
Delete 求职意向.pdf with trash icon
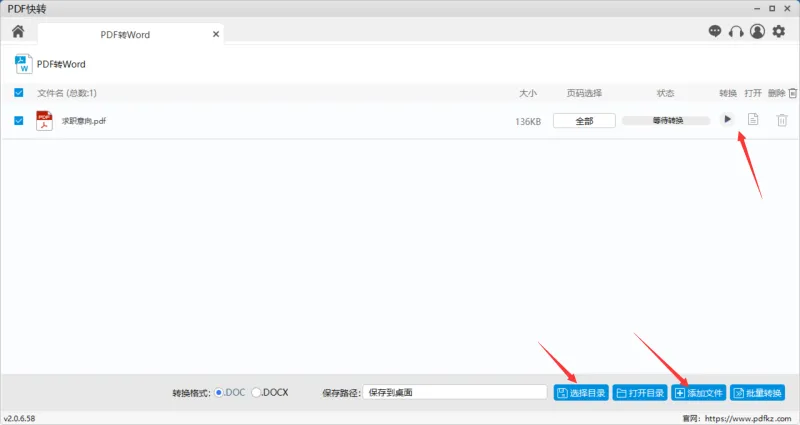(782, 120)
